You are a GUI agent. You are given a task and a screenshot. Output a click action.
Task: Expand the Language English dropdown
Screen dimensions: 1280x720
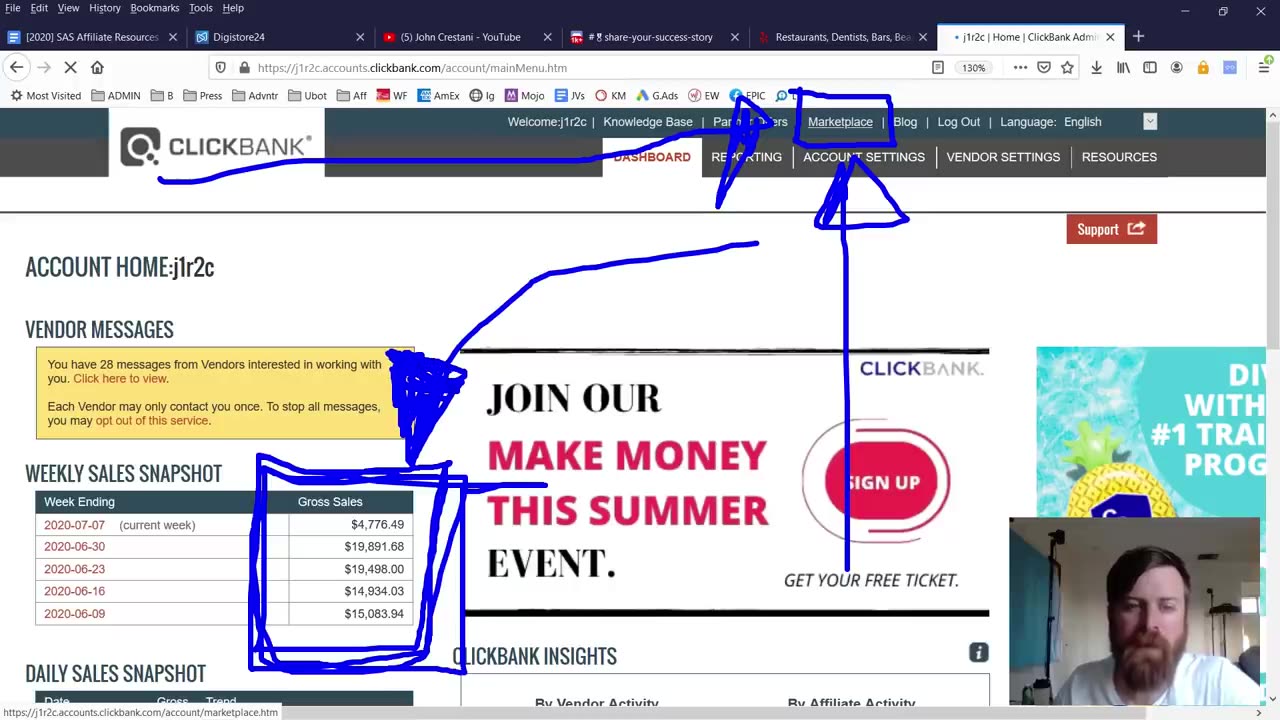1150,122
